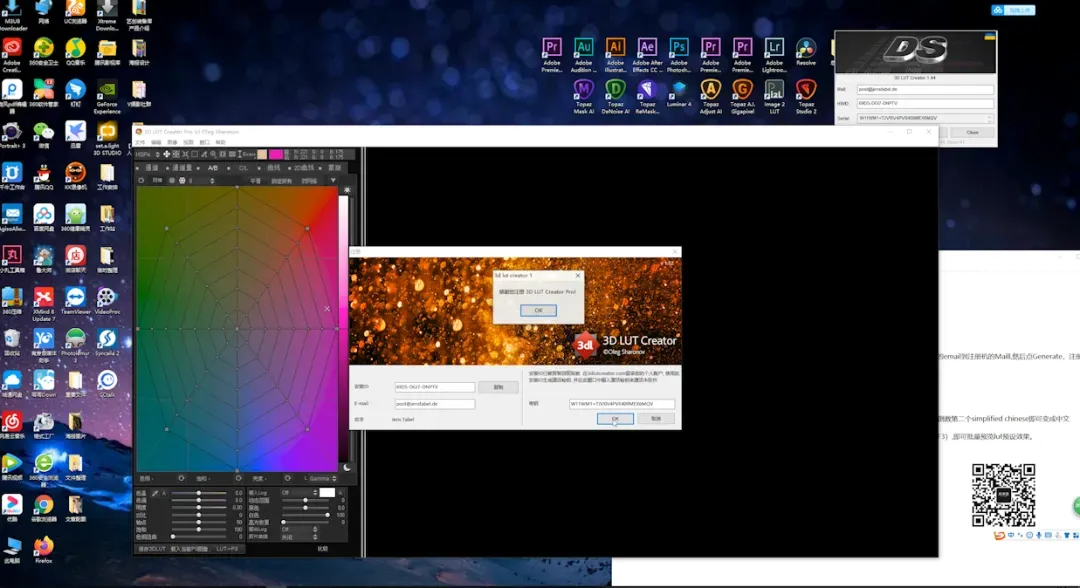Launch the Firefox desktop shortcut

[43, 550]
